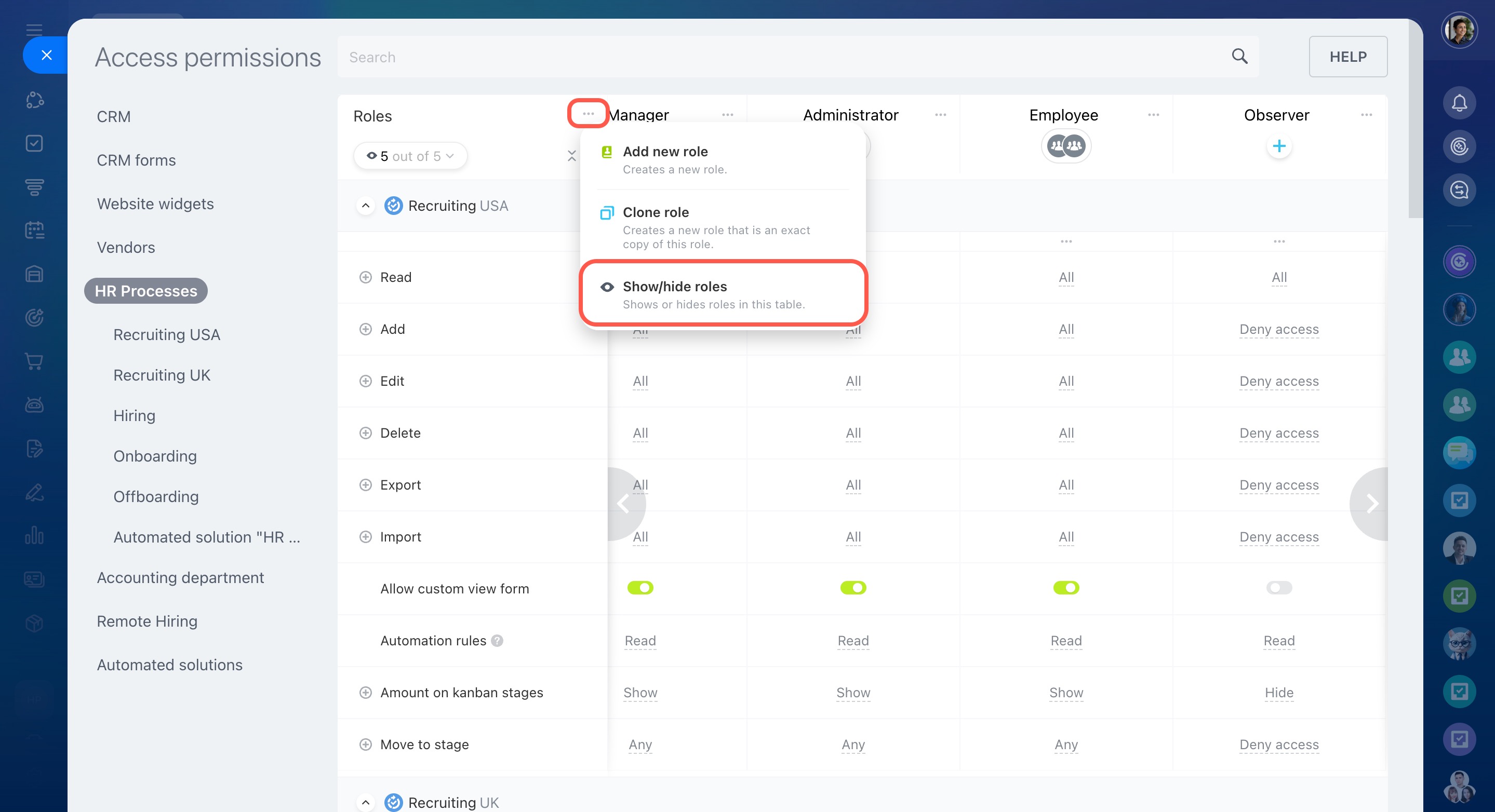The image size is (1495, 812).
Task: Open three-dots menu for Observer role
Action: [1366, 115]
